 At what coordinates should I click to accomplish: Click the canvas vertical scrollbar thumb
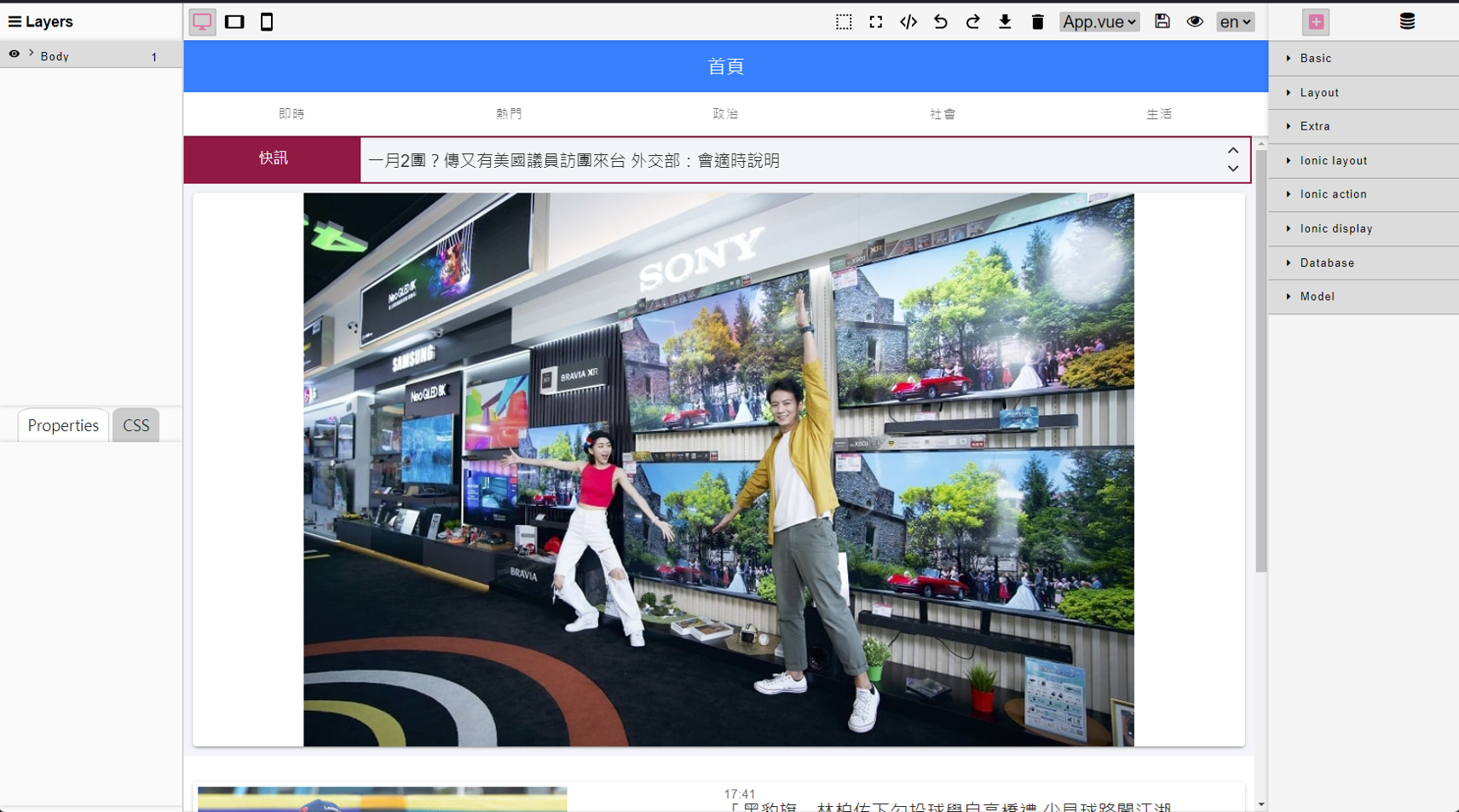[1261, 361]
